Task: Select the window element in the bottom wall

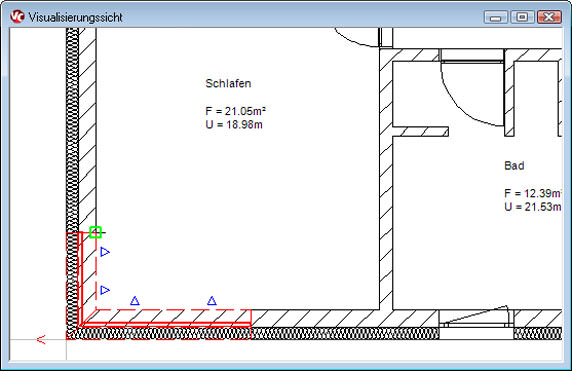Action: 476,319
